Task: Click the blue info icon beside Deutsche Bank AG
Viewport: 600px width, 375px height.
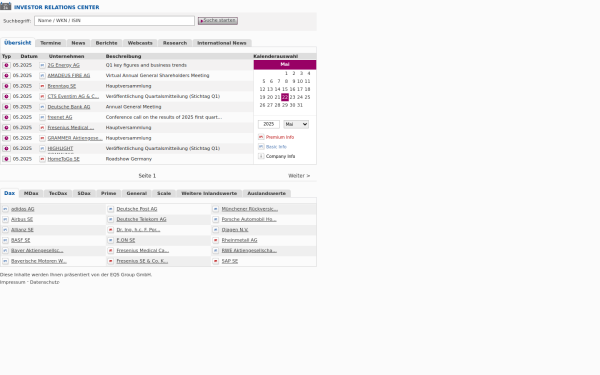Action: pos(42,107)
